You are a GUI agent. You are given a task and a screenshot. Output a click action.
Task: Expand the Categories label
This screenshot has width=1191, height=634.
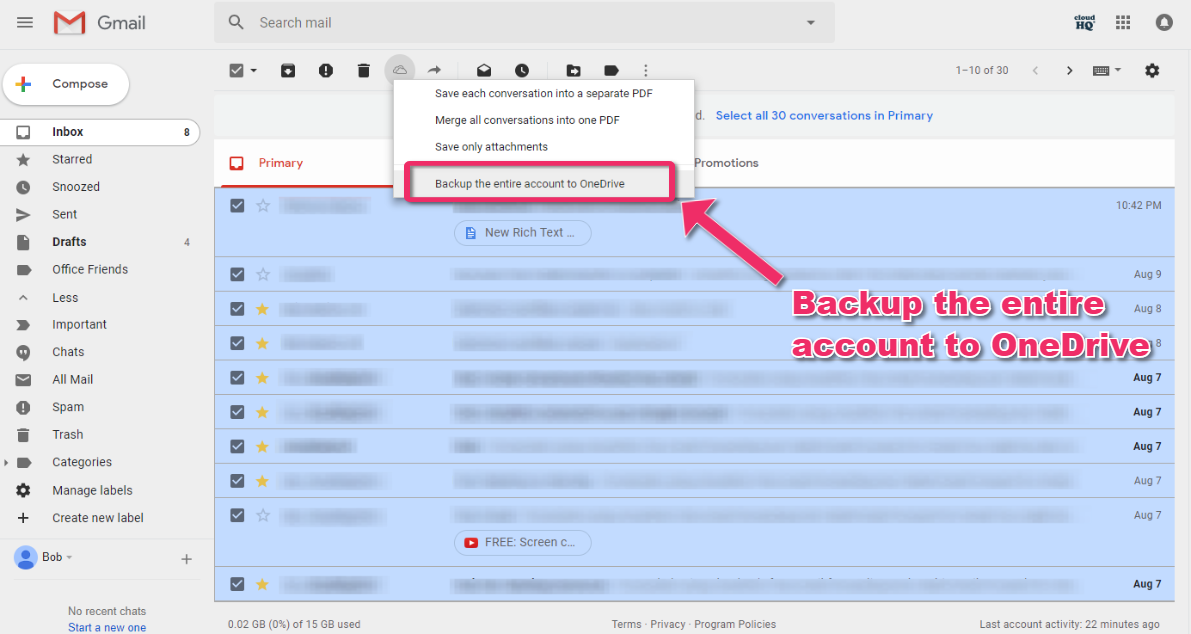tap(6, 462)
